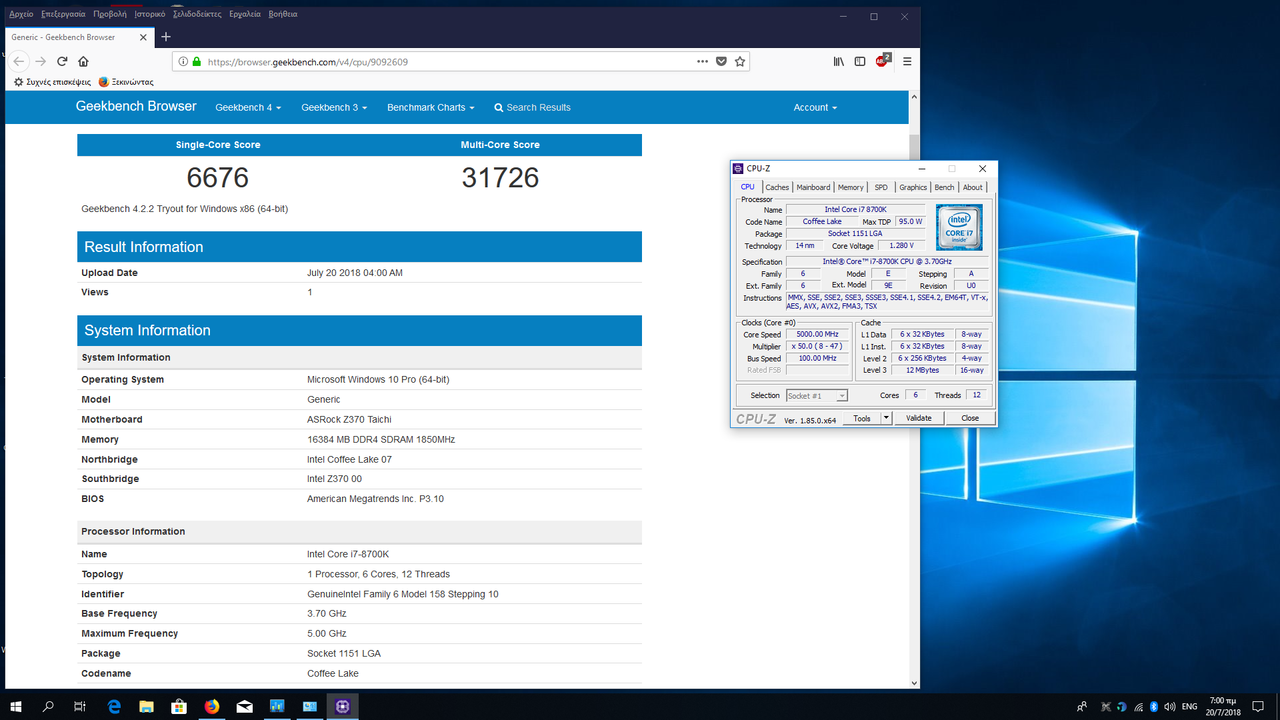The image size is (1280, 720).
Task: Show site information icon
Action: coord(183,61)
